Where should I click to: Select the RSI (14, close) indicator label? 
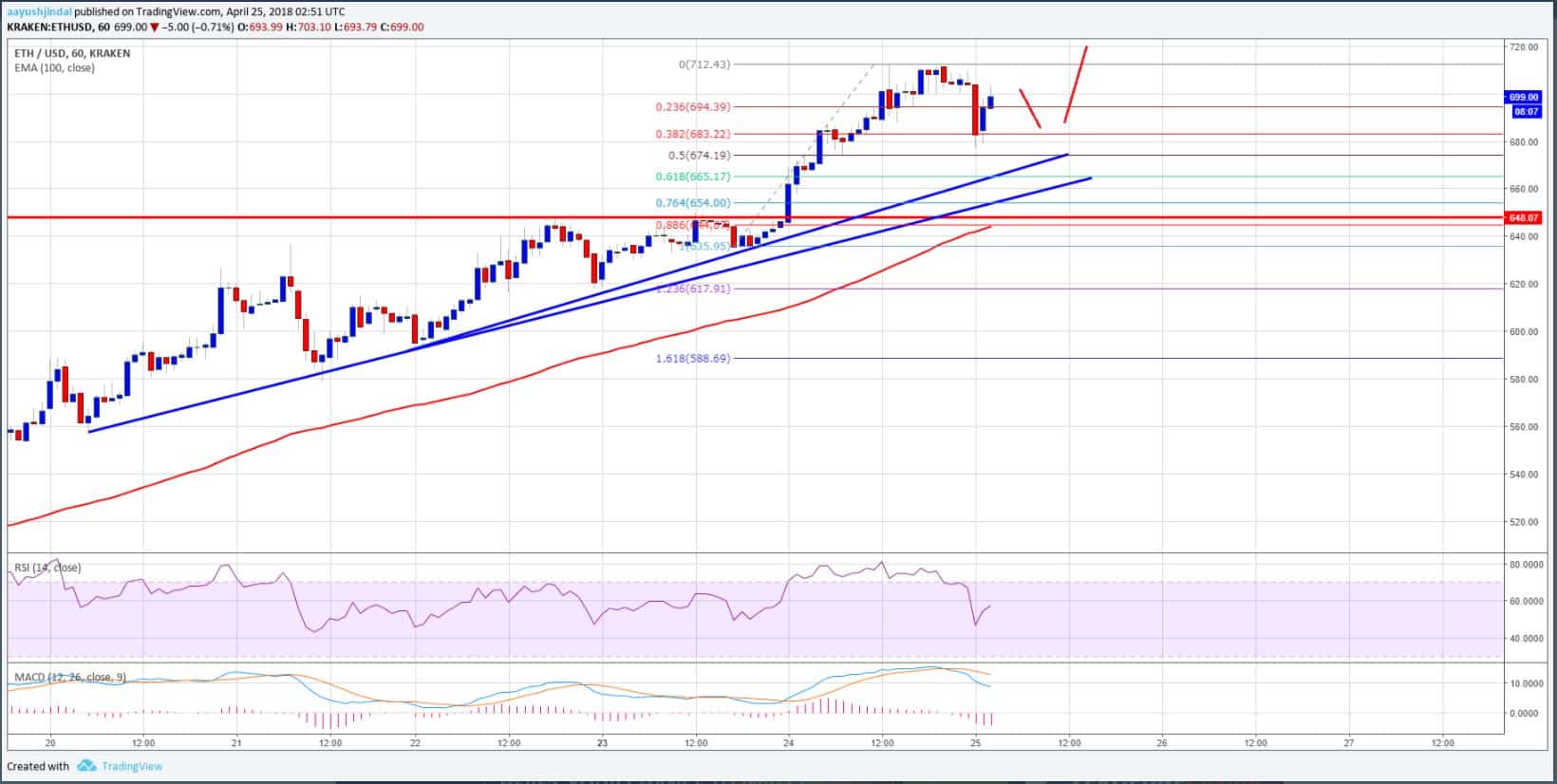pyautogui.click(x=47, y=568)
